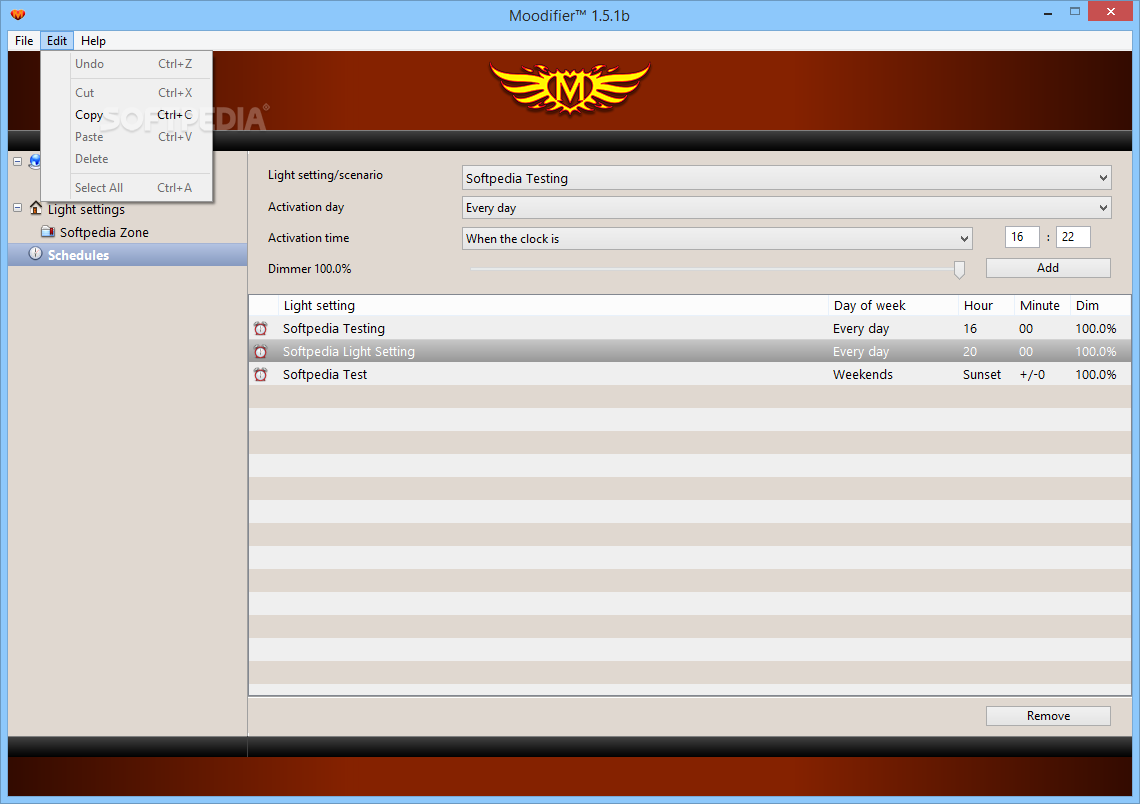This screenshot has height=804, width=1140.
Task: Choose Select All in the Edit menu
Action: point(127,188)
